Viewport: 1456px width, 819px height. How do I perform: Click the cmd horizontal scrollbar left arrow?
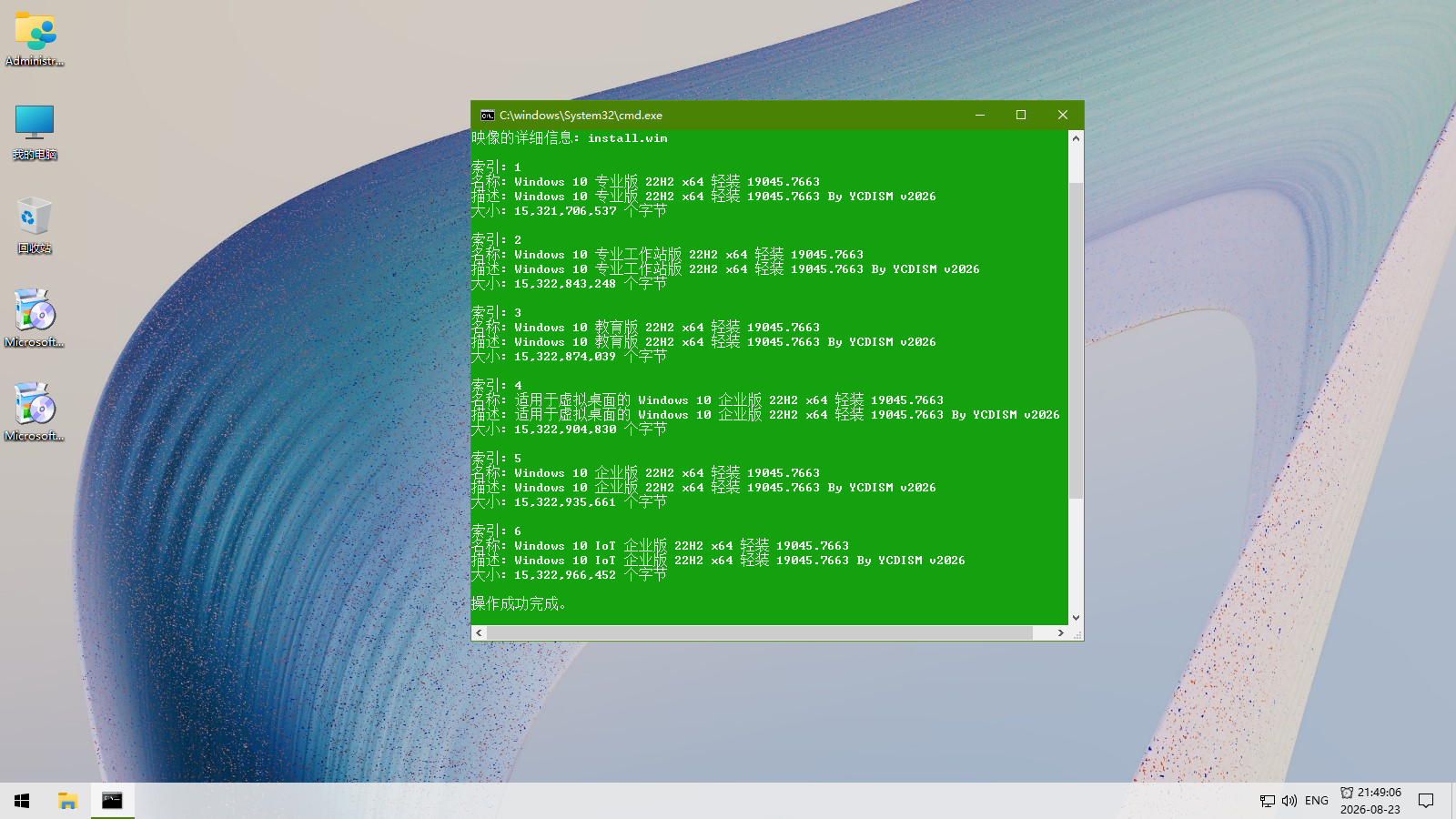click(x=480, y=632)
